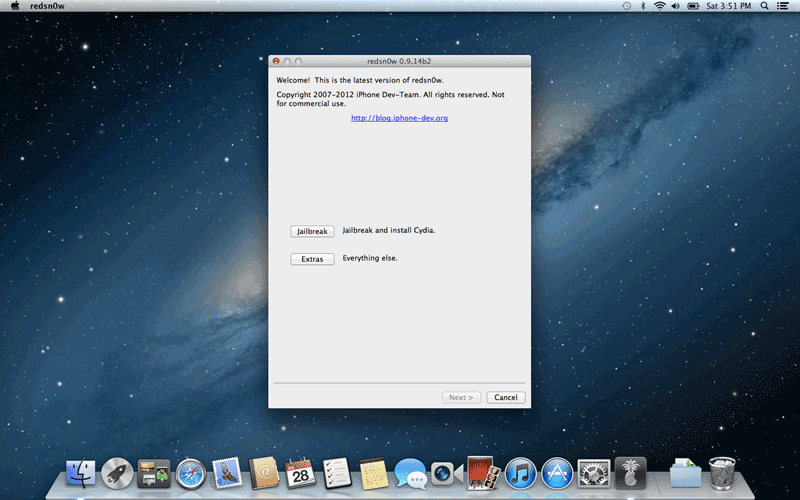Open the blog.iphone-dev.org link
This screenshot has width=800, height=500.
pyautogui.click(x=399, y=118)
